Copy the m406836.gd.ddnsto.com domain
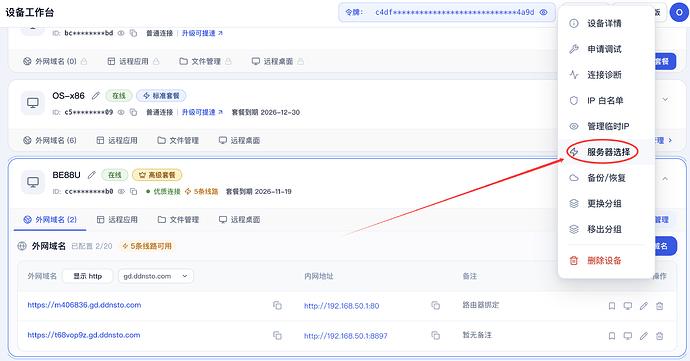690x361 pixels. click(277, 305)
